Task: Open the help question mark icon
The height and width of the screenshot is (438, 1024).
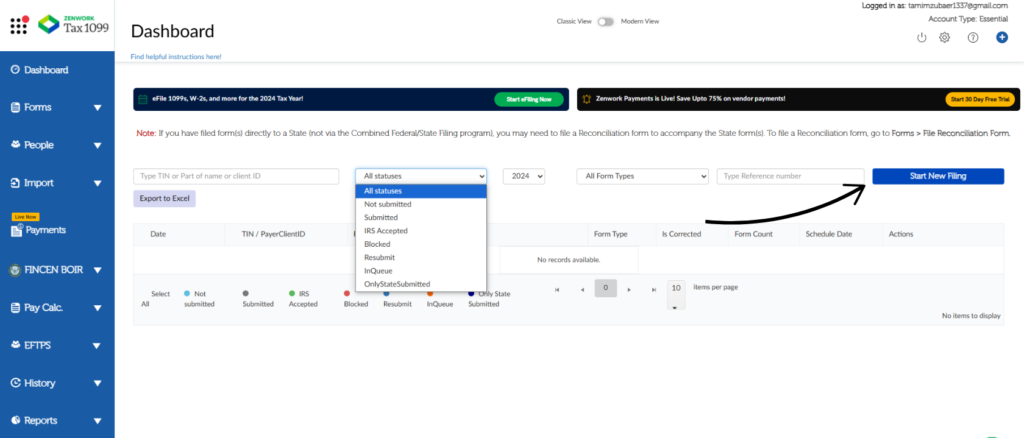Action: click(x=972, y=37)
